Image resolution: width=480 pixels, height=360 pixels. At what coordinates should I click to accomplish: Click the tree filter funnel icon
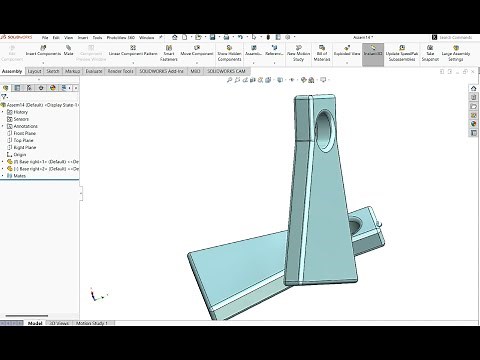[x=4, y=97]
